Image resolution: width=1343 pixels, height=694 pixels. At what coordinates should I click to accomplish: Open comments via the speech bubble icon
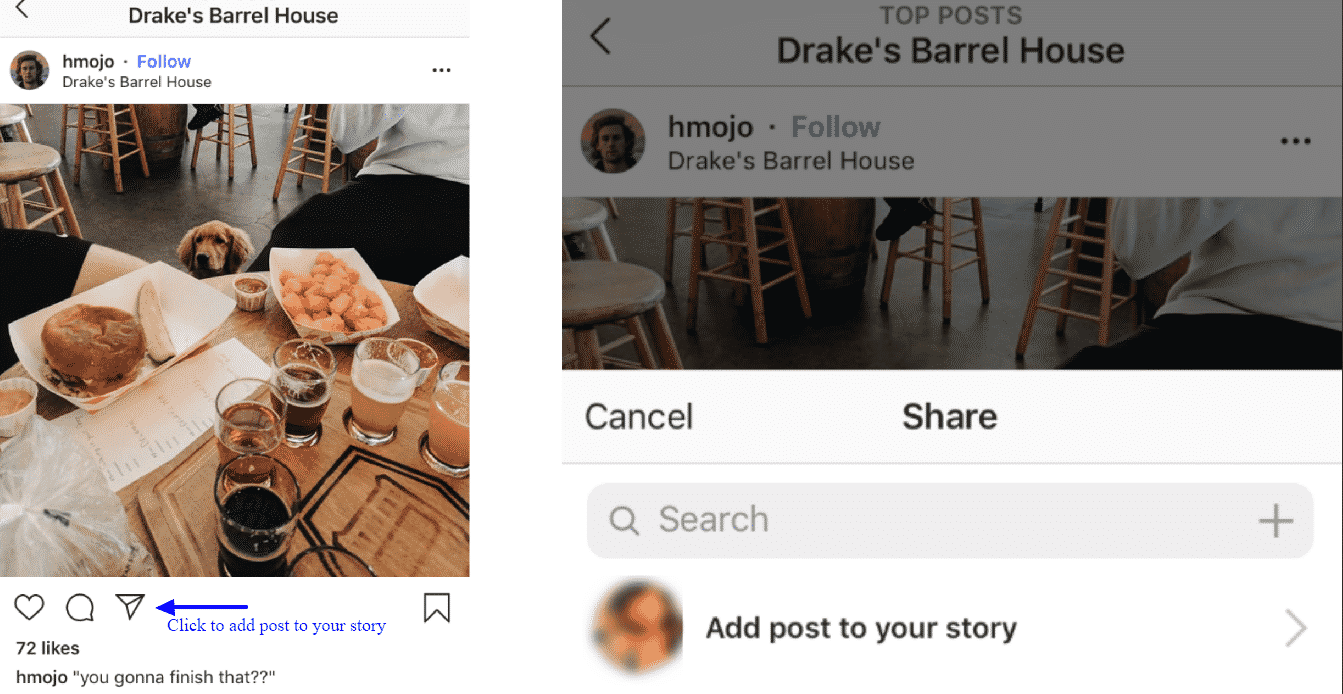(x=80, y=607)
